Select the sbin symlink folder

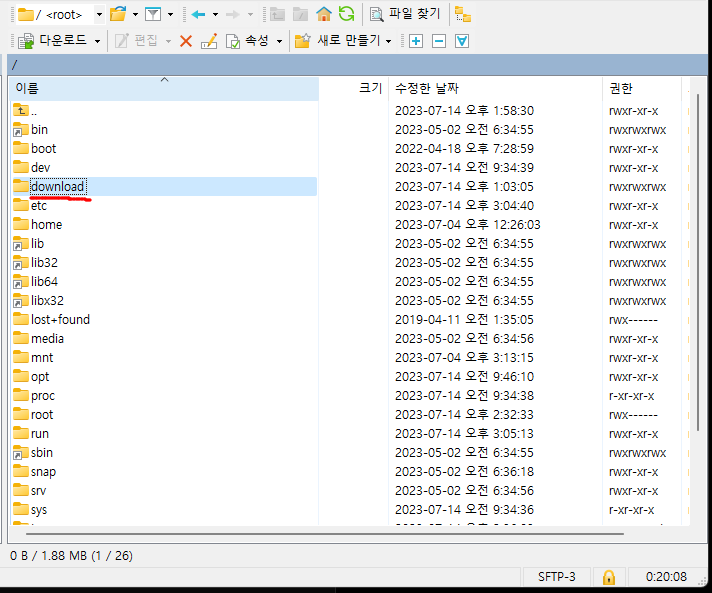tap(164, 453)
